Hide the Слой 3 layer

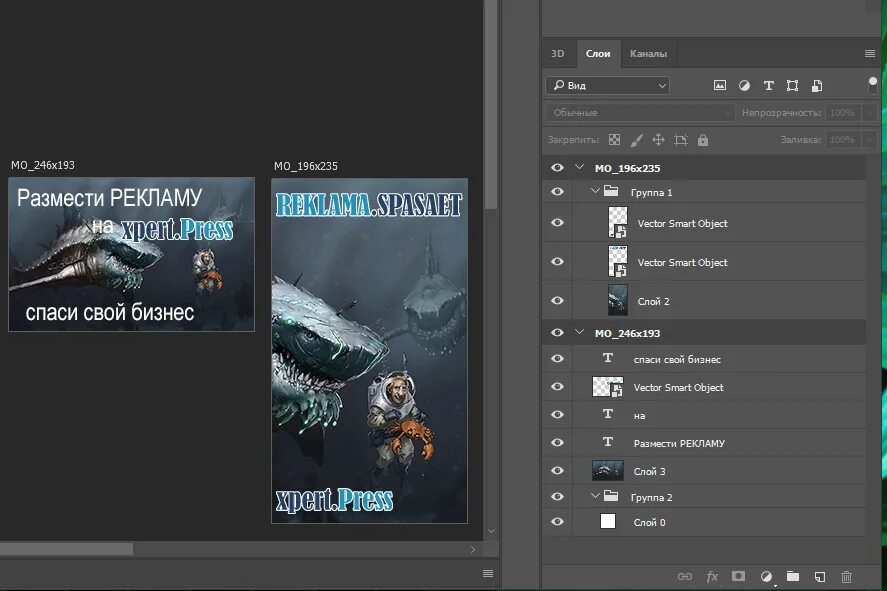(x=557, y=471)
